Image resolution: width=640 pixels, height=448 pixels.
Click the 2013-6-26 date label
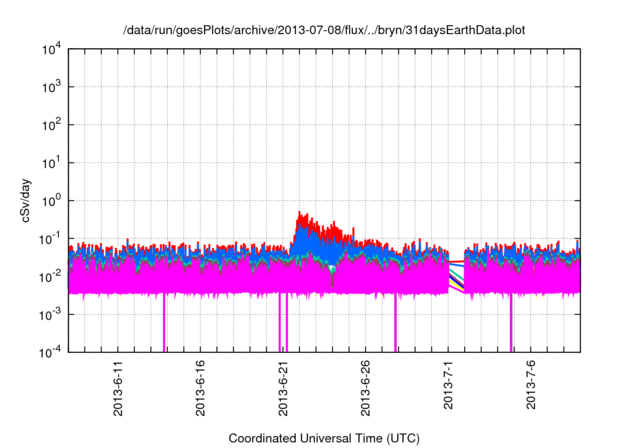[366, 388]
